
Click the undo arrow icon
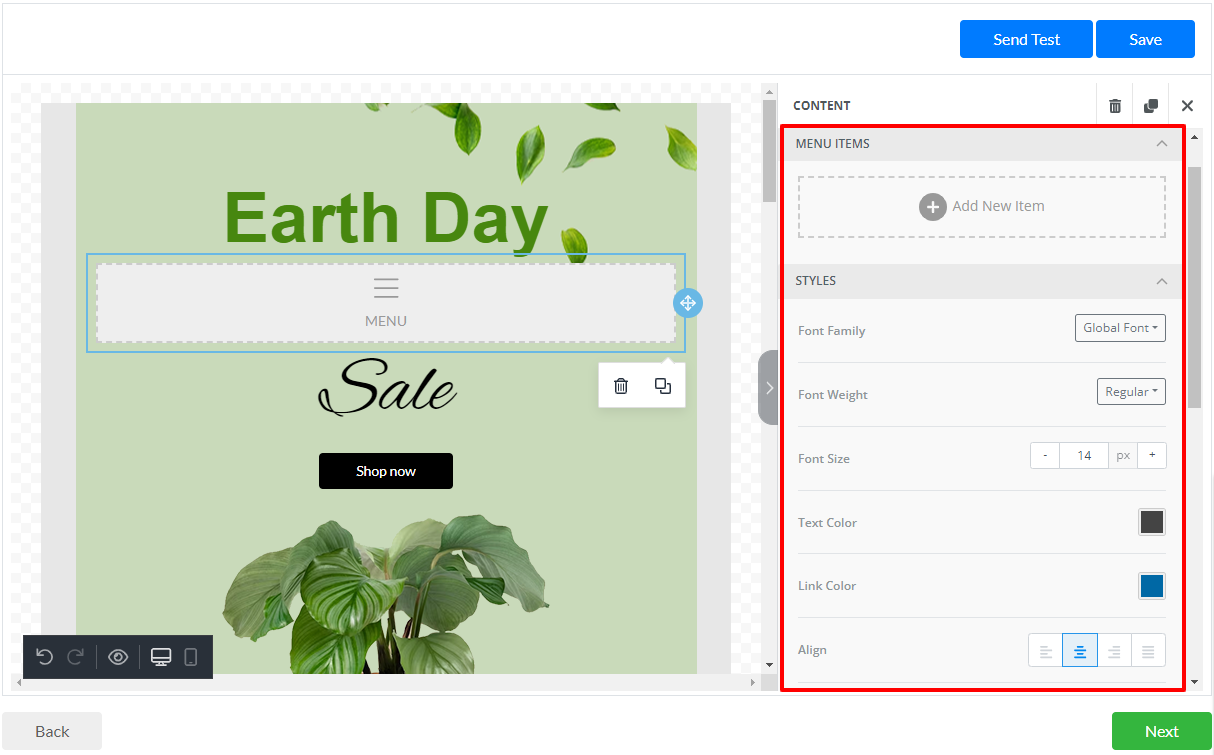pos(44,657)
